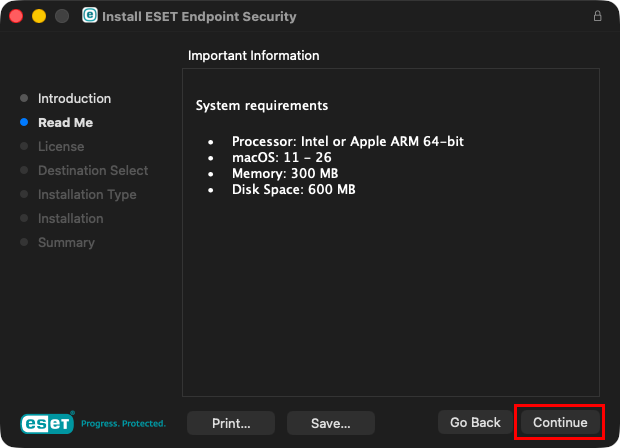Click the License step in the sidebar
The image size is (620, 448).
(x=61, y=146)
